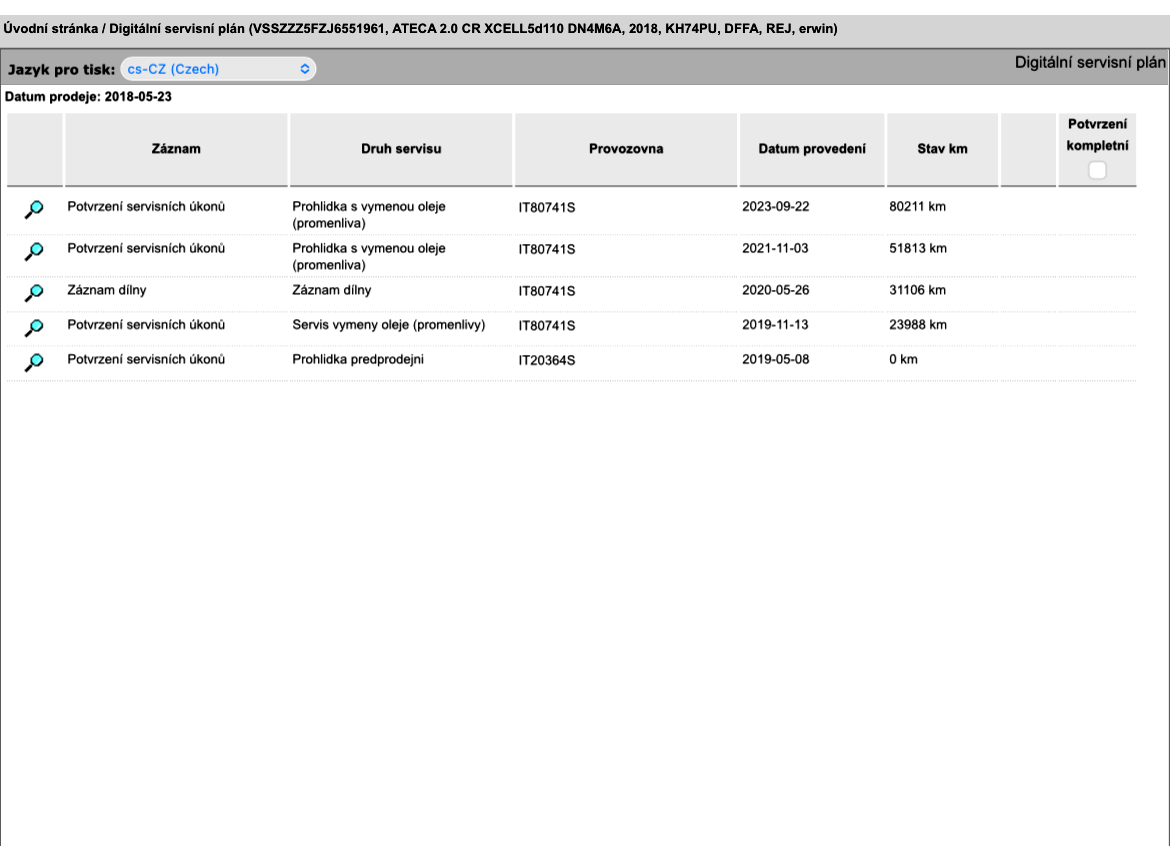Select the 31106 km mileage cell
Image resolution: width=1170 pixels, height=846 pixels.
[917, 290]
